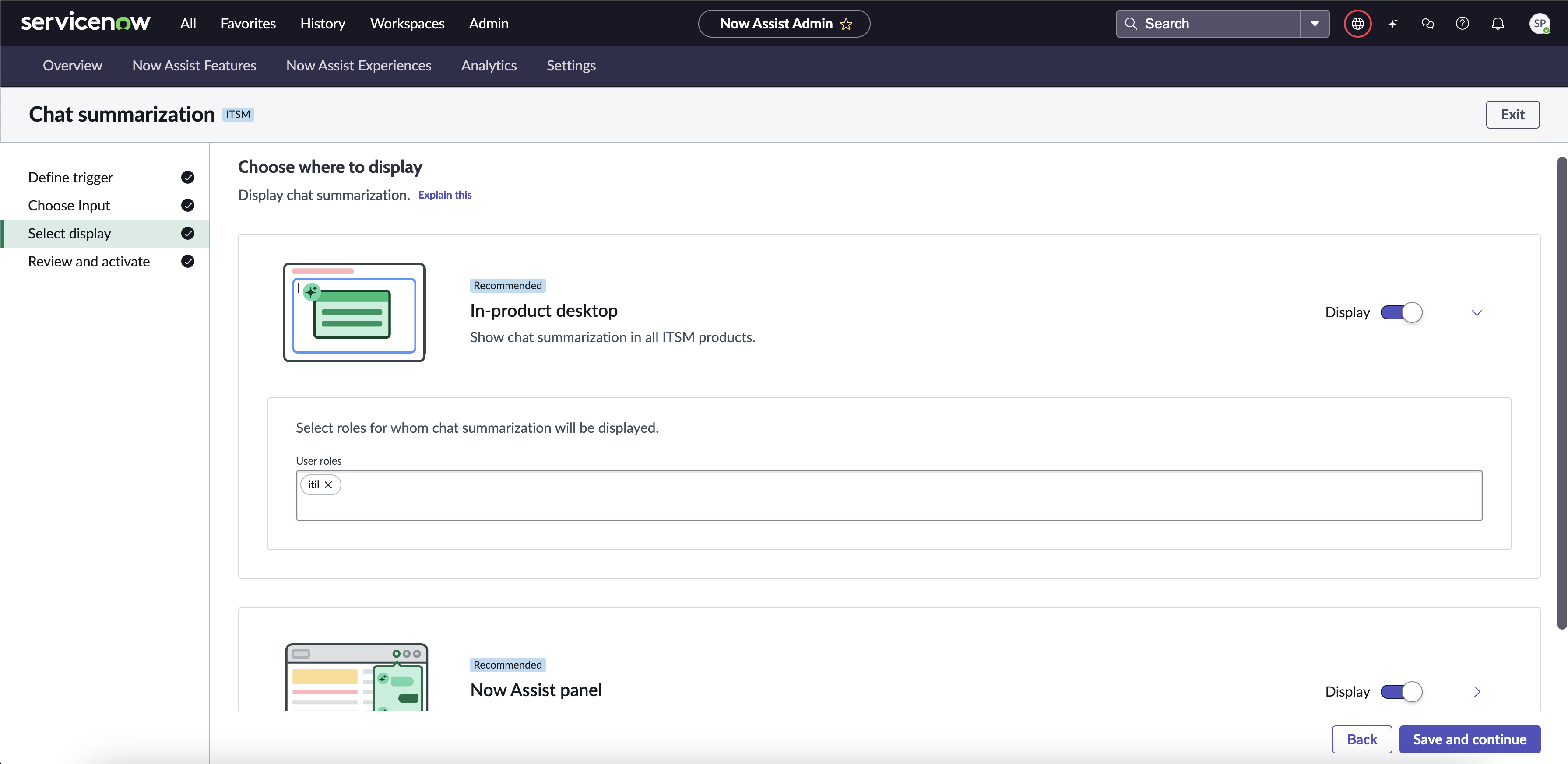This screenshot has width=1568, height=764.
Task: Open the globe scope selector icon
Action: 1357,24
